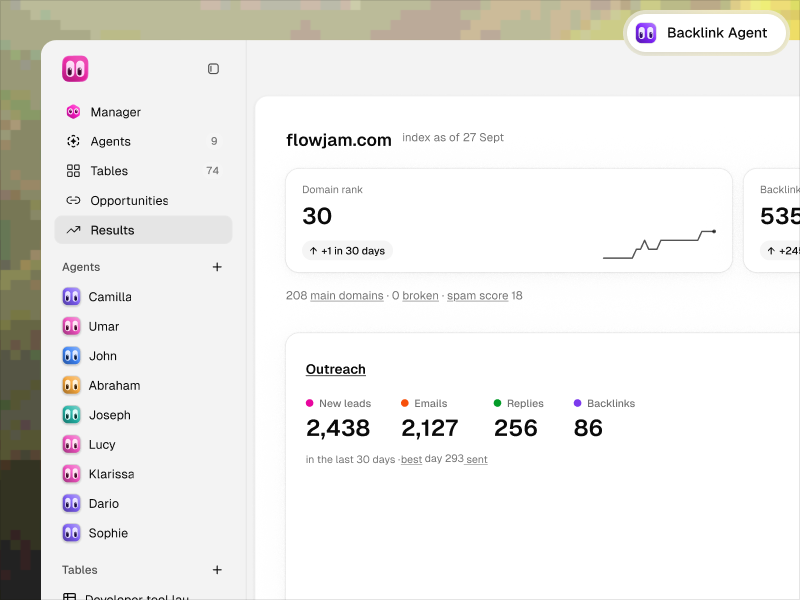Click the Agents target icon
Screen dimensions: 800x600
point(73,141)
